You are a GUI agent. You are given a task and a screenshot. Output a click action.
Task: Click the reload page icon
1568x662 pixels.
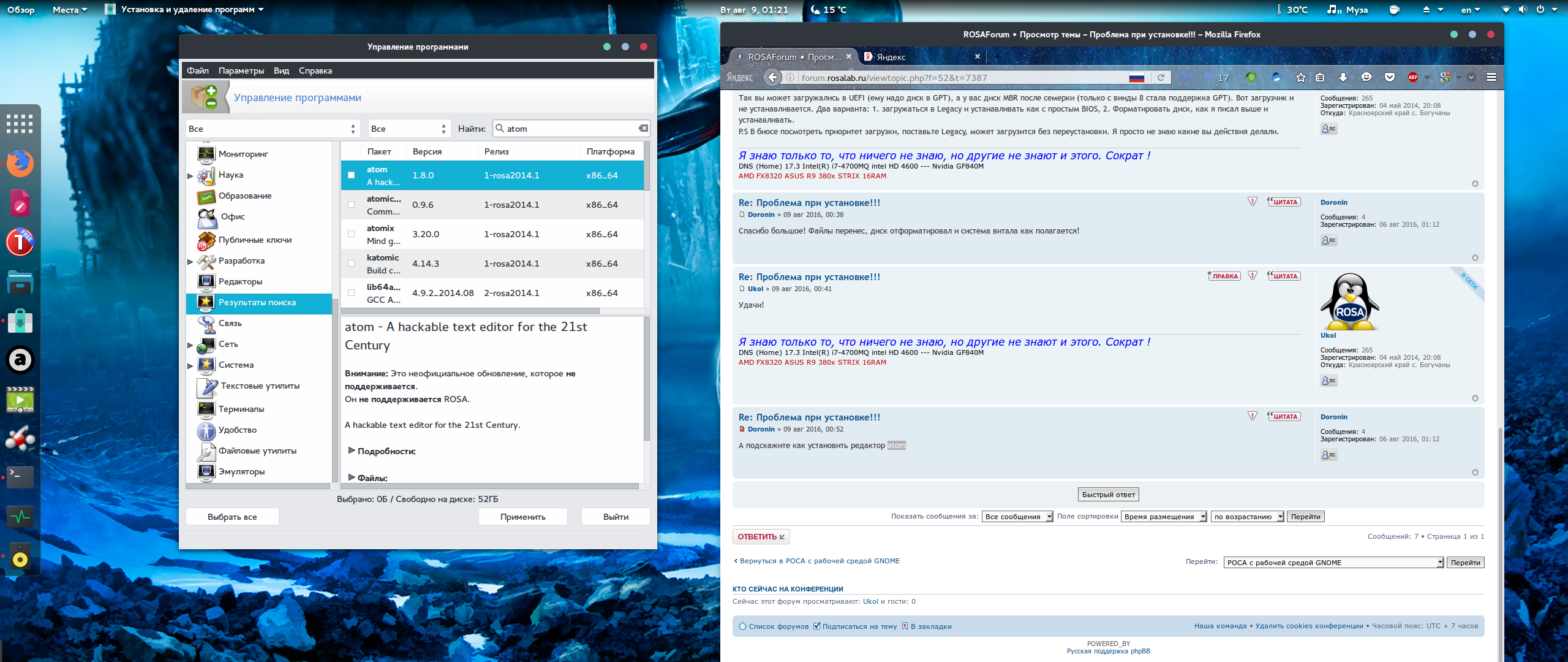click(x=1161, y=77)
